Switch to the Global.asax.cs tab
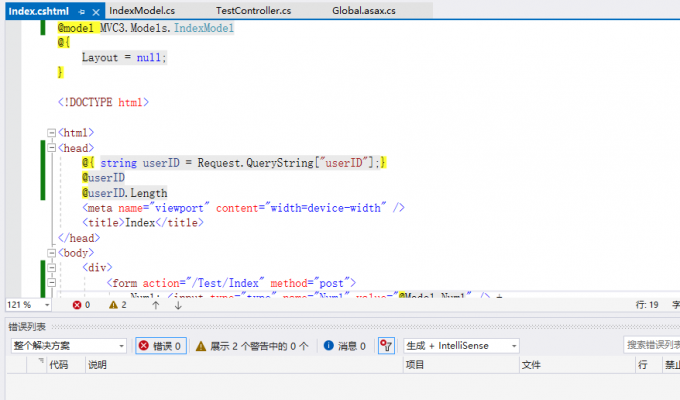 pyautogui.click(x=364, y=11)
